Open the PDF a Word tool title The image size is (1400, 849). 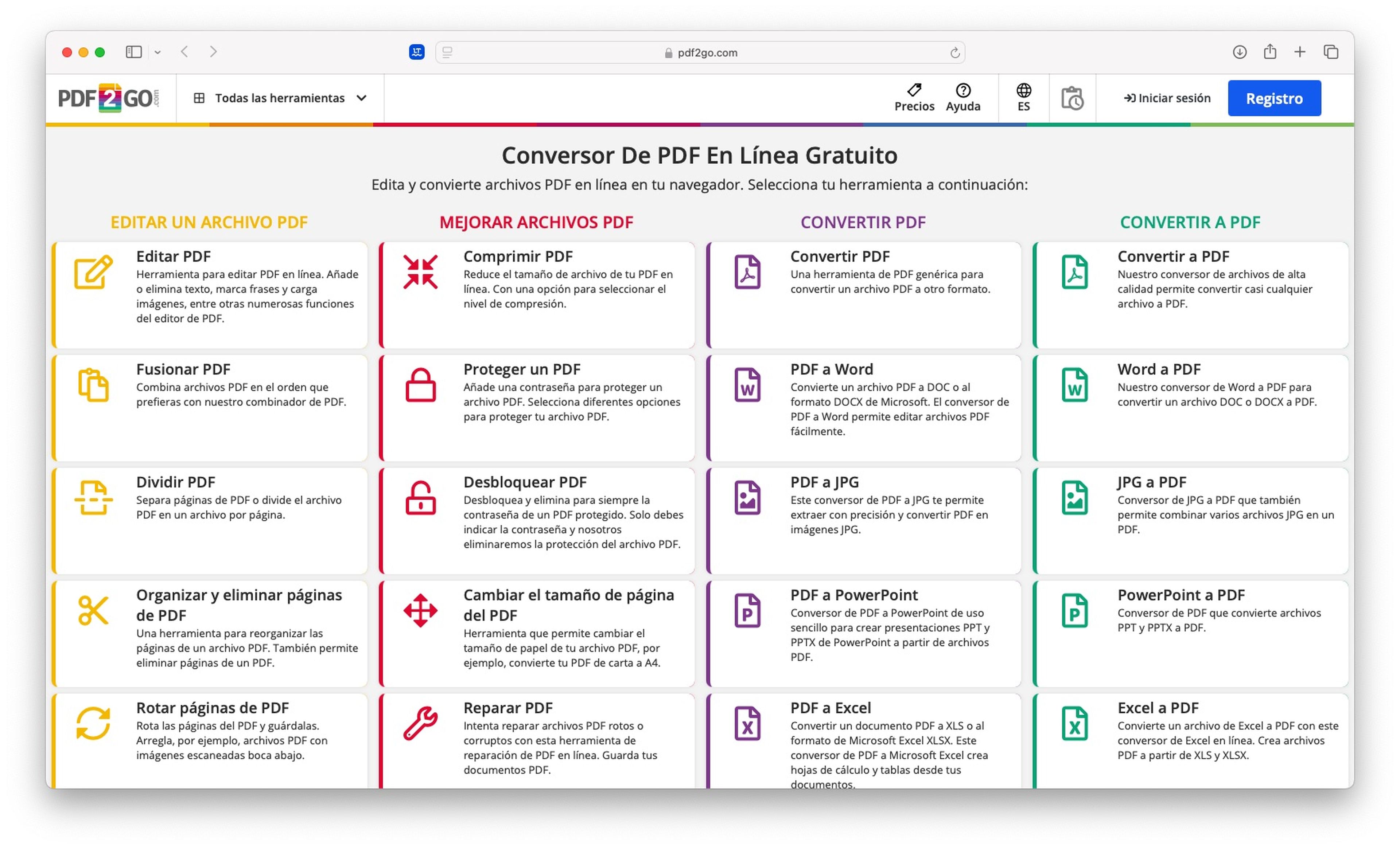point(831,369)
